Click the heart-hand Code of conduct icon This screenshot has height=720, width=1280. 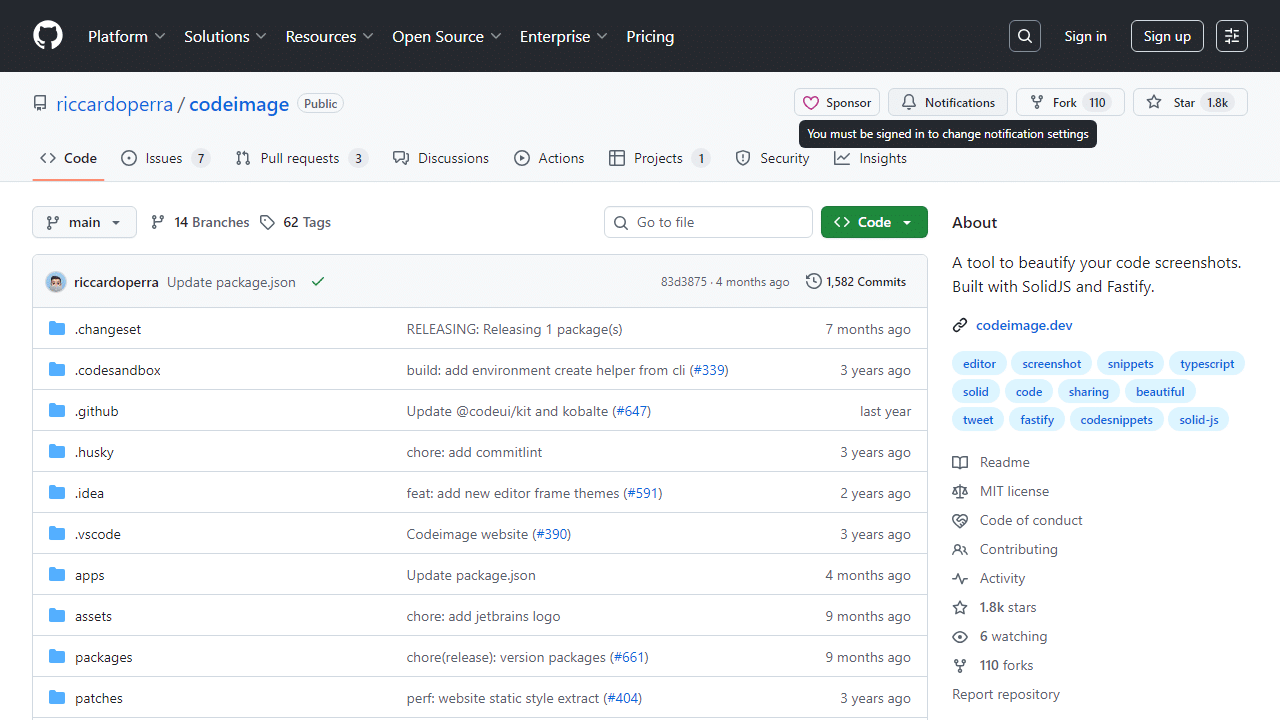pyautogui.click(x=960, y=520)
